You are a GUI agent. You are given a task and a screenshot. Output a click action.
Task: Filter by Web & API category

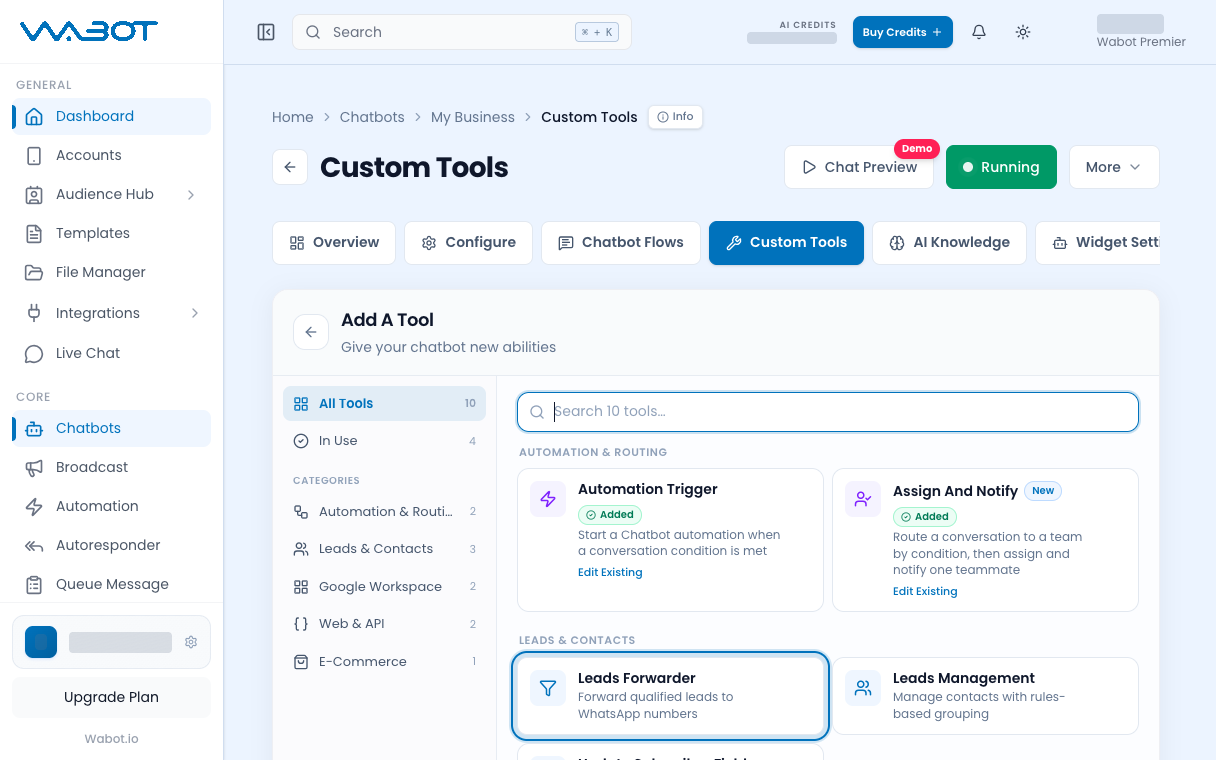(x=384, y=624)
